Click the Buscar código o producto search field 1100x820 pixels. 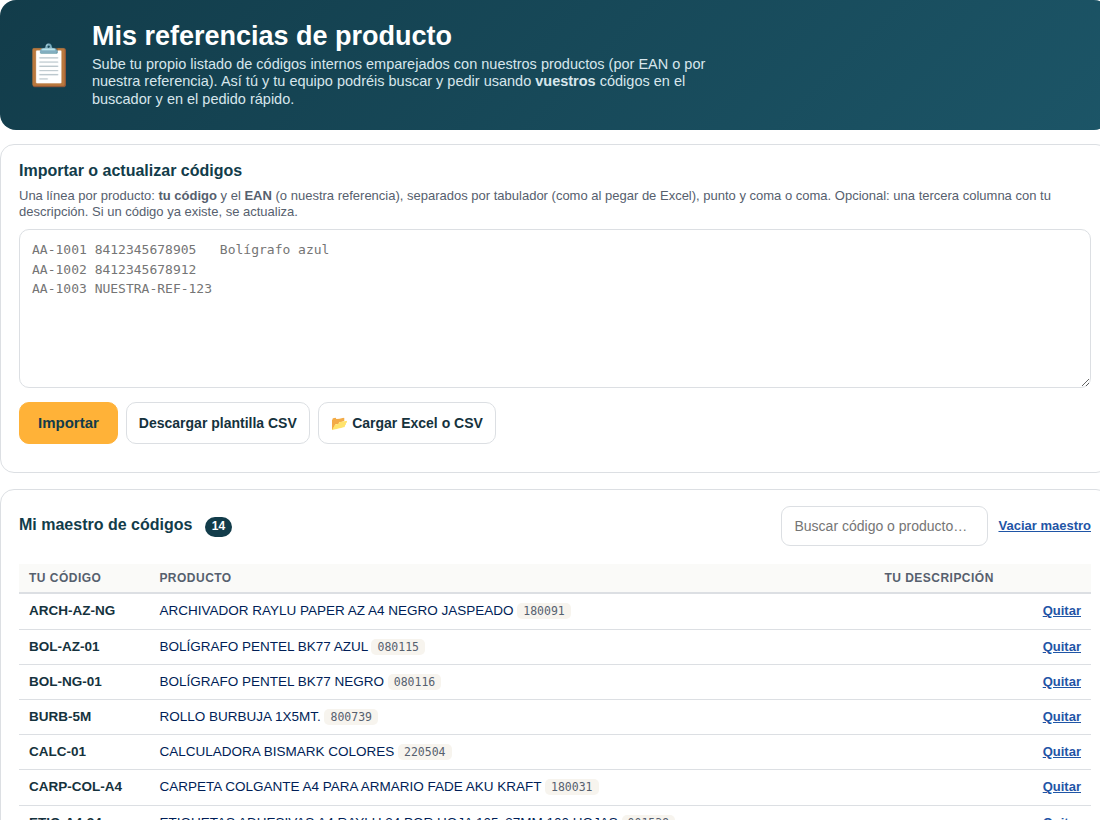point(884,526)
